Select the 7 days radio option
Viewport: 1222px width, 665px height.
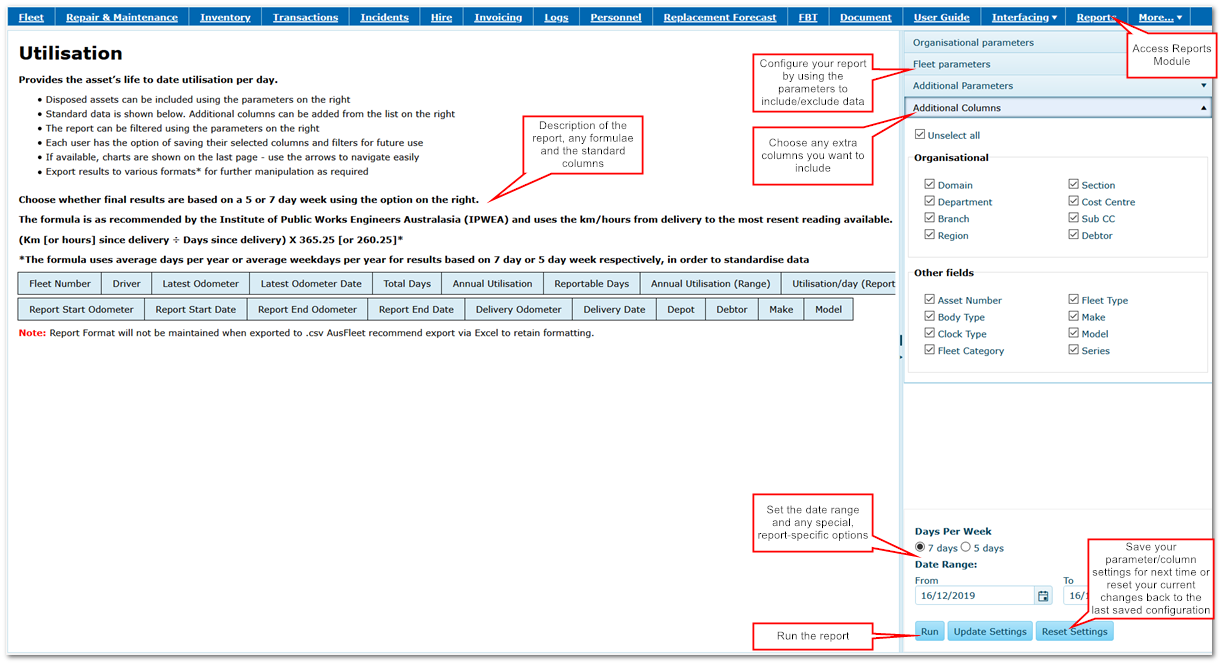pyautogui.click(x=920, y=547)
